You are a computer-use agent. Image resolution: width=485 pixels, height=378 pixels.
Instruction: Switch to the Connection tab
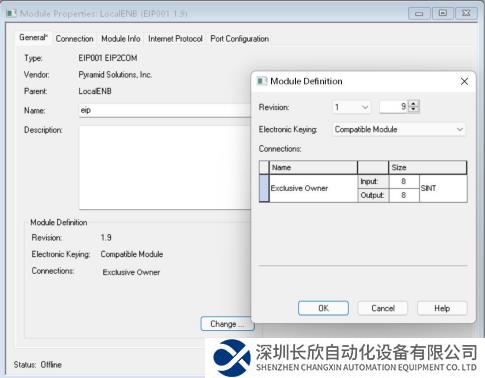point(74,39)
